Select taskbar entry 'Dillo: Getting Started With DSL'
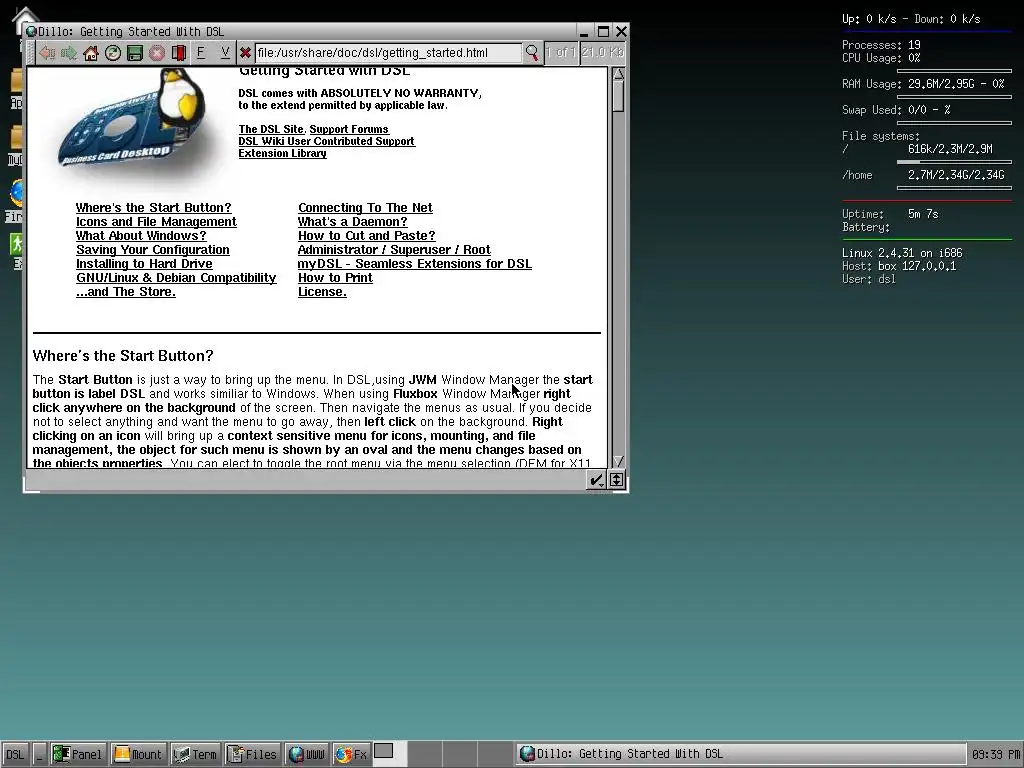This screenshot has height=768, width=1024. coord(740,754)
